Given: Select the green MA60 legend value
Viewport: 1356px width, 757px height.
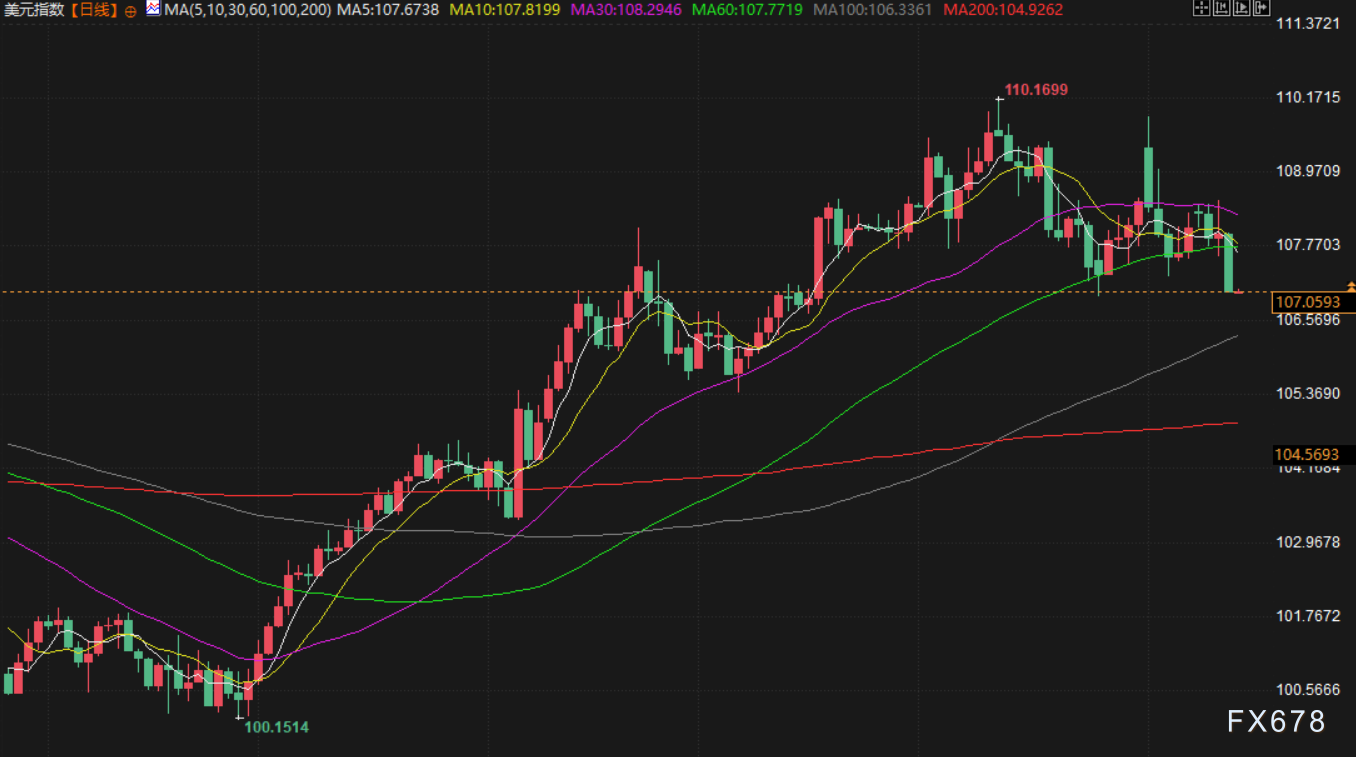Looking at the screenshot, I should (x=747, y=10).
